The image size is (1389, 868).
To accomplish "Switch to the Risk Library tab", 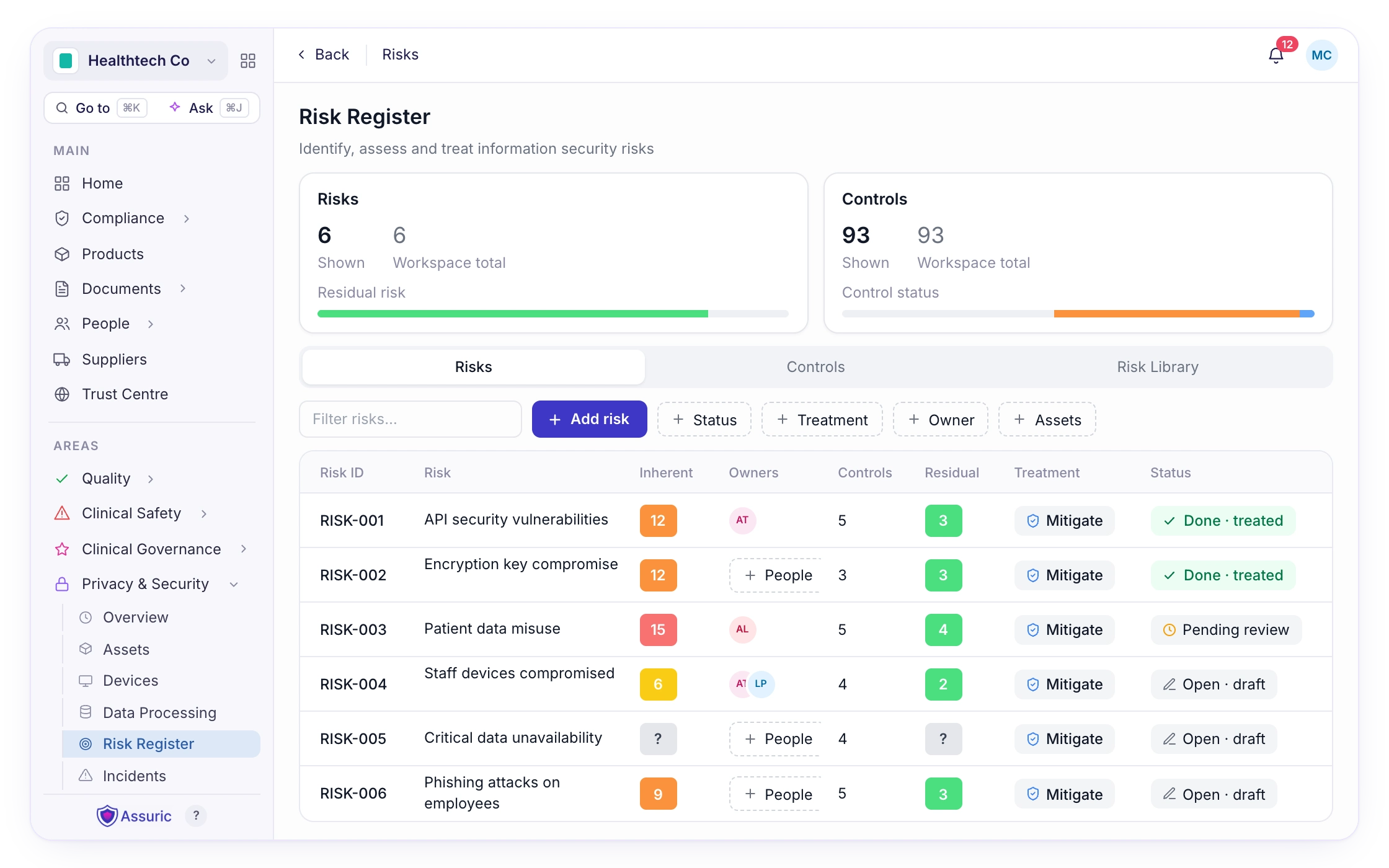I will (x=1158, y=367).
